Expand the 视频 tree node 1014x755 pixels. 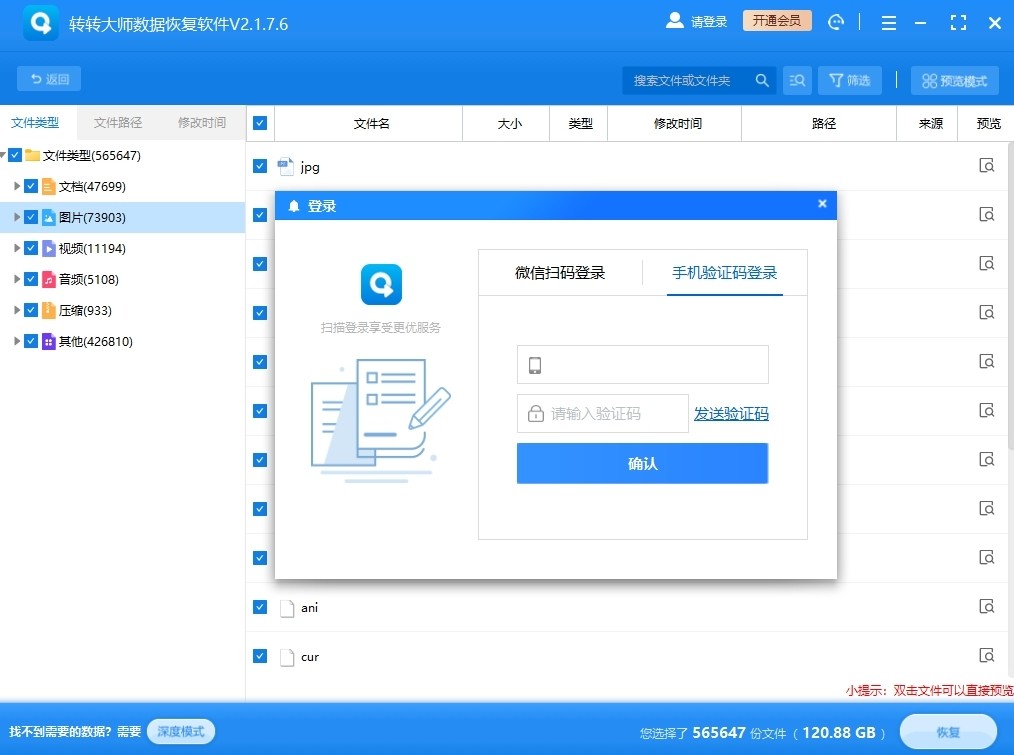[16, 248]
